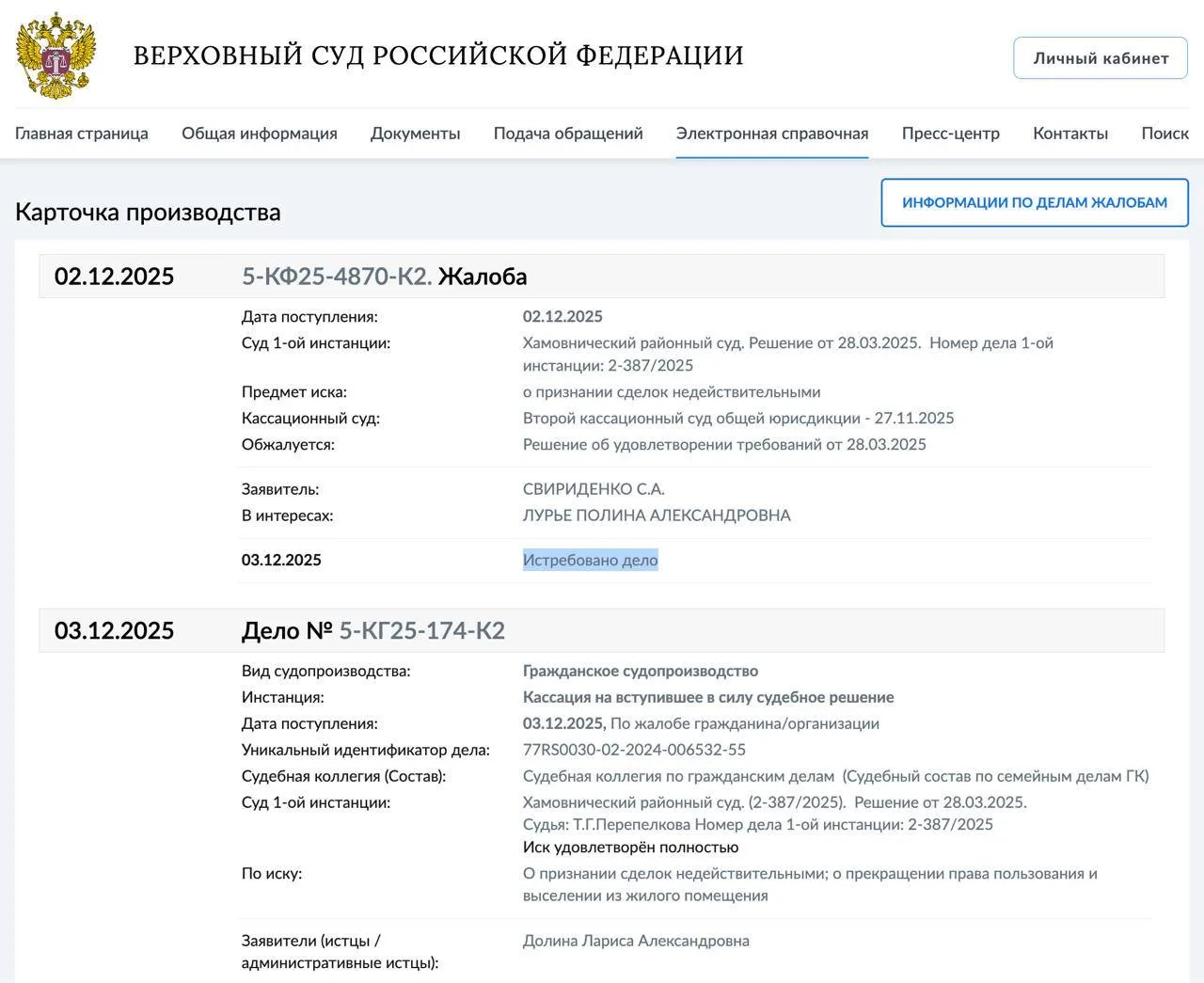1204x983 pixels.
Task: Click plaintiff name Долина Лариса Александровна
Action: 636,941
